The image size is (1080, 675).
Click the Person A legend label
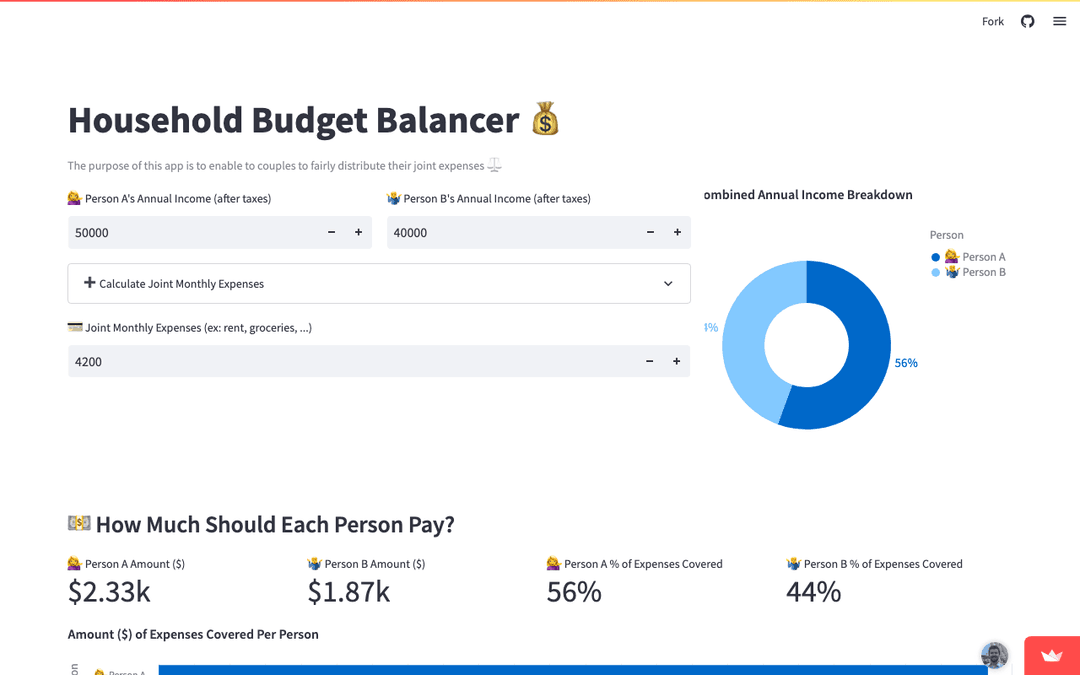975,257
